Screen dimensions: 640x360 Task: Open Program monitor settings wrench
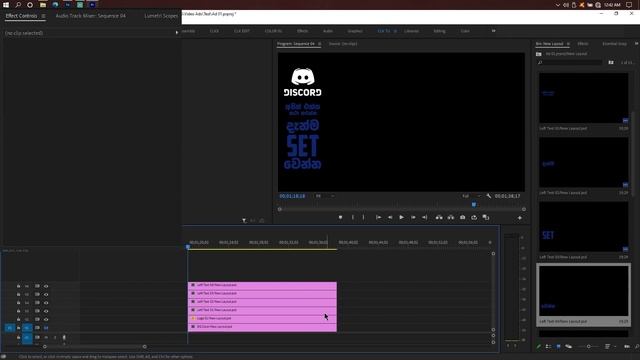pos(489,196)
